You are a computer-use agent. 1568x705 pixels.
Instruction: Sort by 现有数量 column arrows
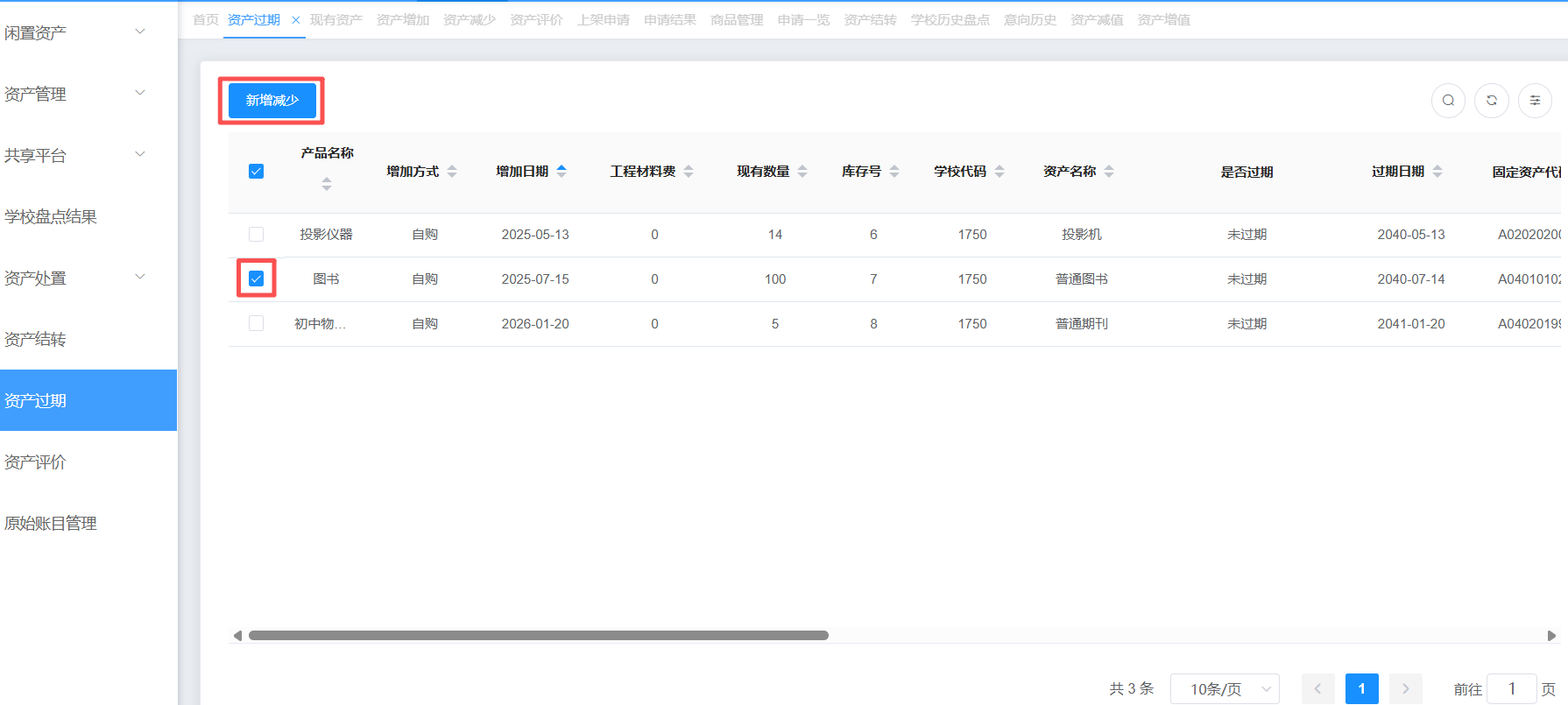tap(802, 171)
